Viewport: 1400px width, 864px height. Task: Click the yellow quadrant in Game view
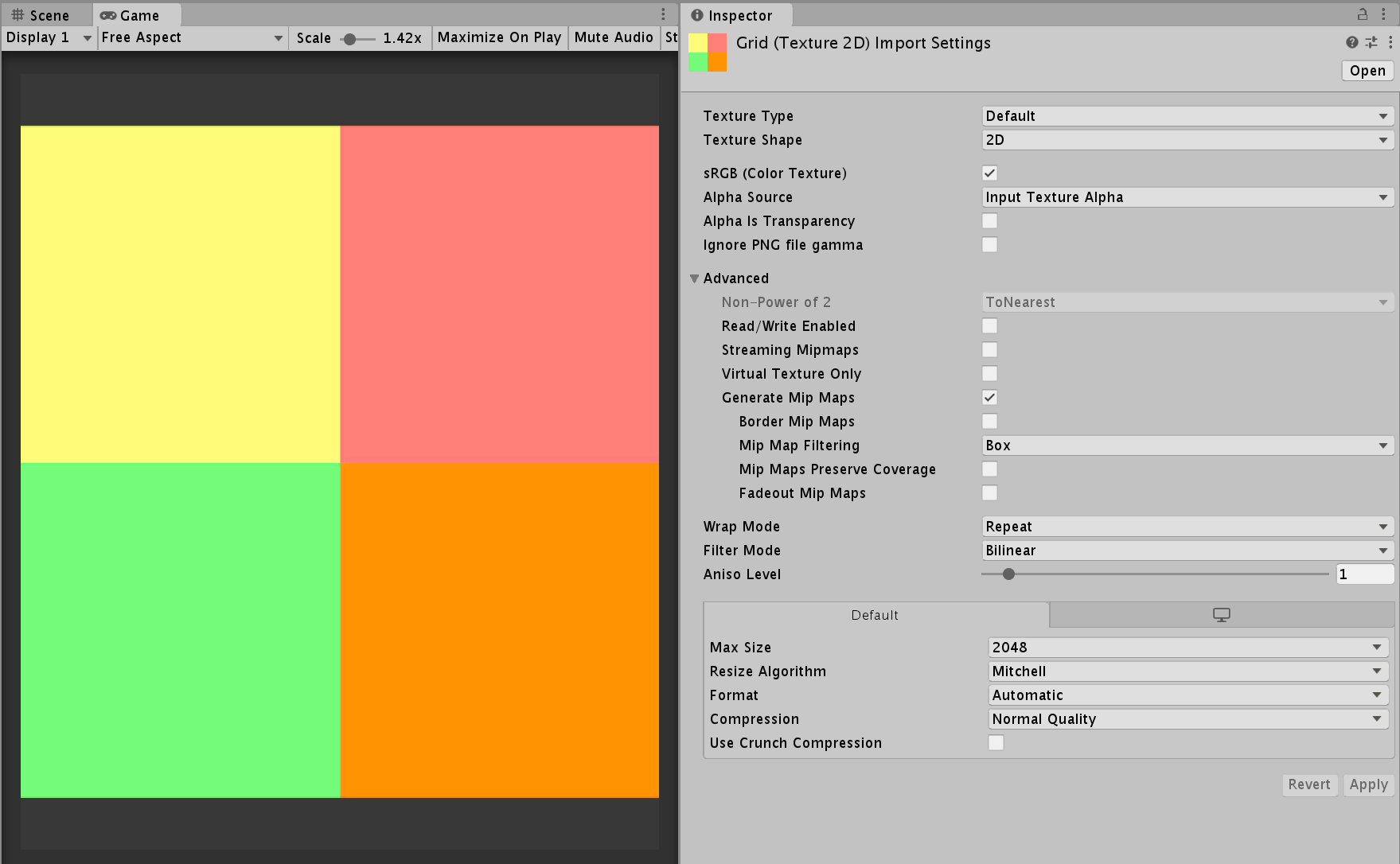tap(180, 294)
